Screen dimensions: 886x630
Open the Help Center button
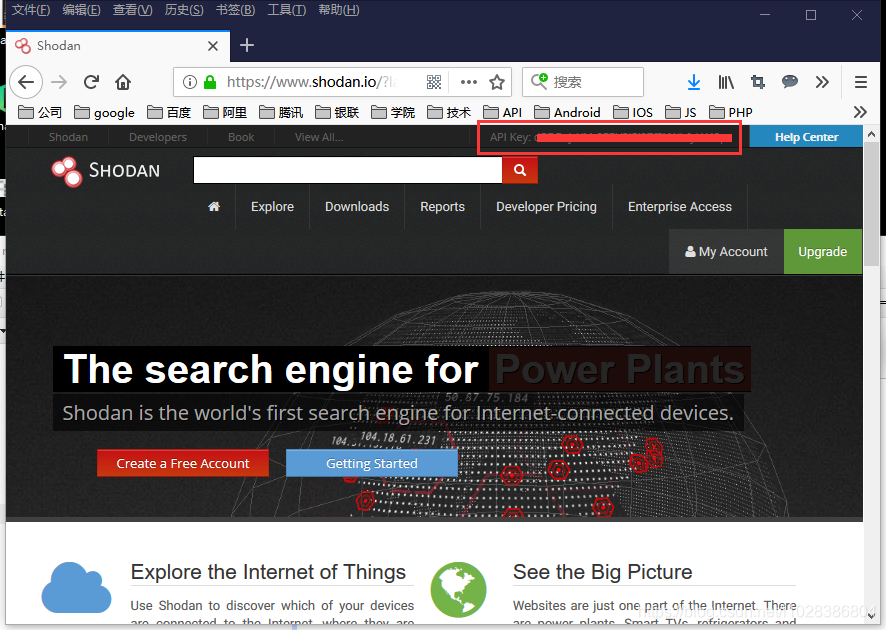(806, 137)
